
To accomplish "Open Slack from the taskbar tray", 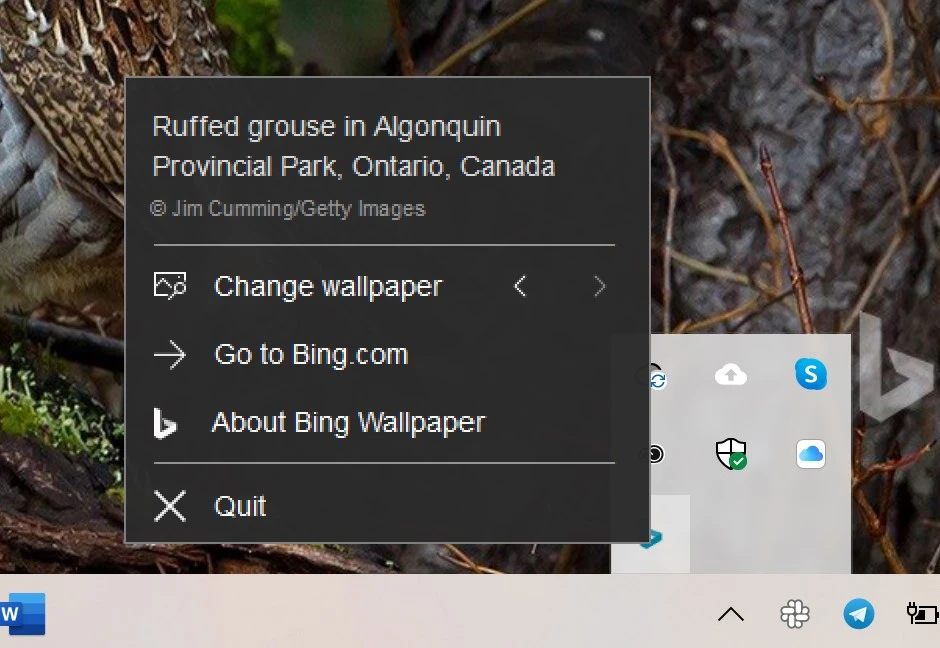I will pyautogui.click(x=795, y=614).
